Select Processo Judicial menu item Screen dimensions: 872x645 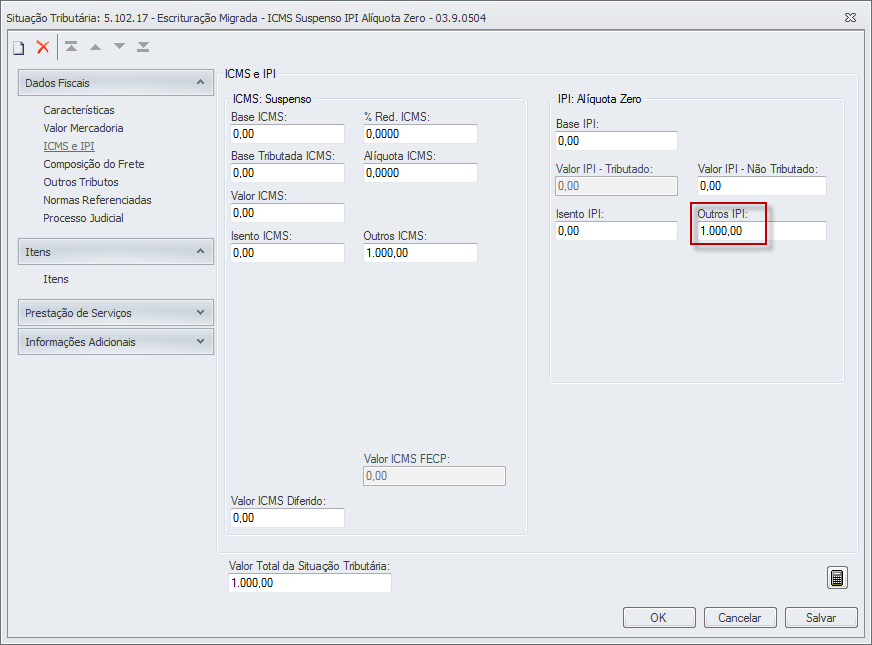tap(83, 218)
